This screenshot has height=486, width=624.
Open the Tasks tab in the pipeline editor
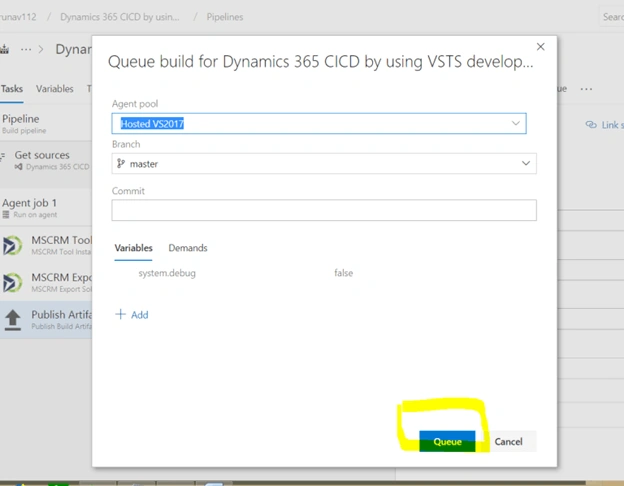point(12,89)
